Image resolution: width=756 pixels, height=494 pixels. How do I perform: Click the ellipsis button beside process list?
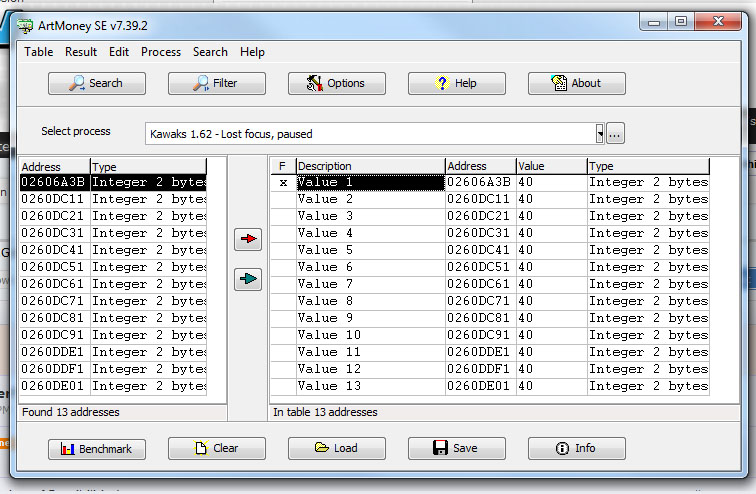pyautogui.click(x=615, y=134)
